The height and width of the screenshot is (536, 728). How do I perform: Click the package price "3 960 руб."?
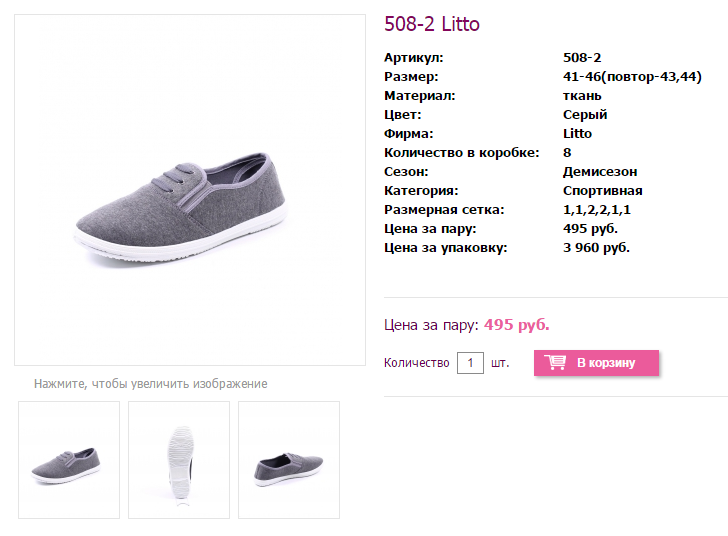tap(596, 248)
